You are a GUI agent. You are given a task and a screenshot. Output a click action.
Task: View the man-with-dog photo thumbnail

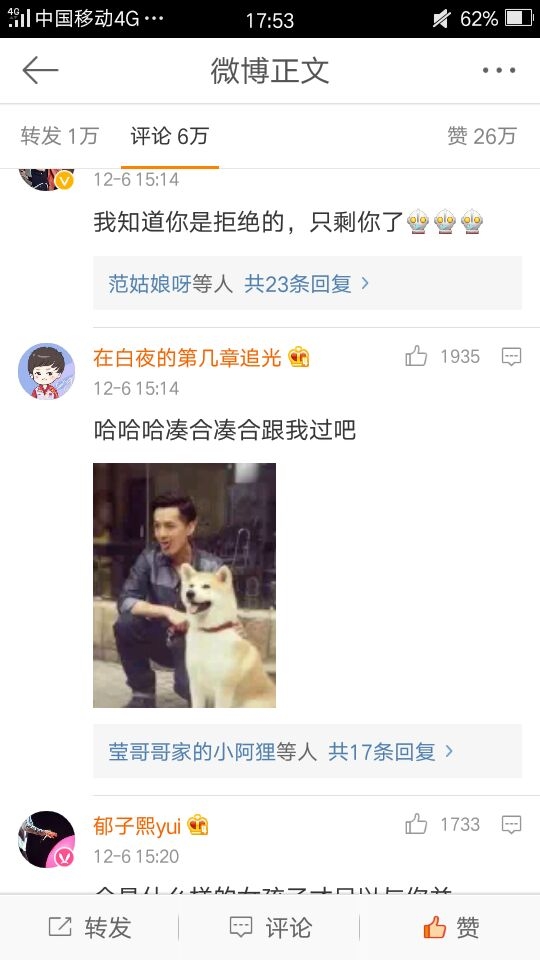(184, 585)
